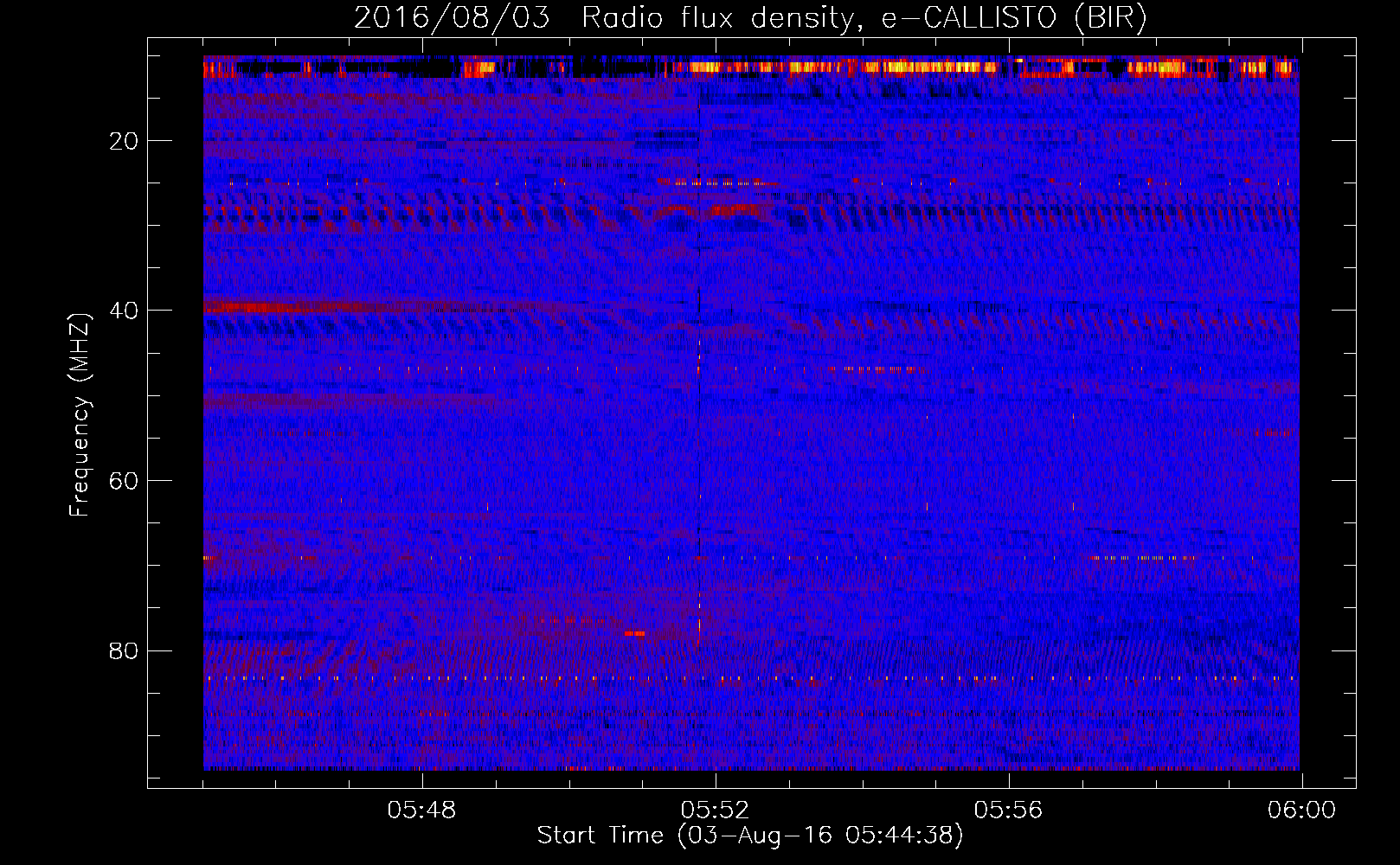Click the 80 MHz frequency tick label
This screenshot has height=865, width=1400.
point(125,650)
